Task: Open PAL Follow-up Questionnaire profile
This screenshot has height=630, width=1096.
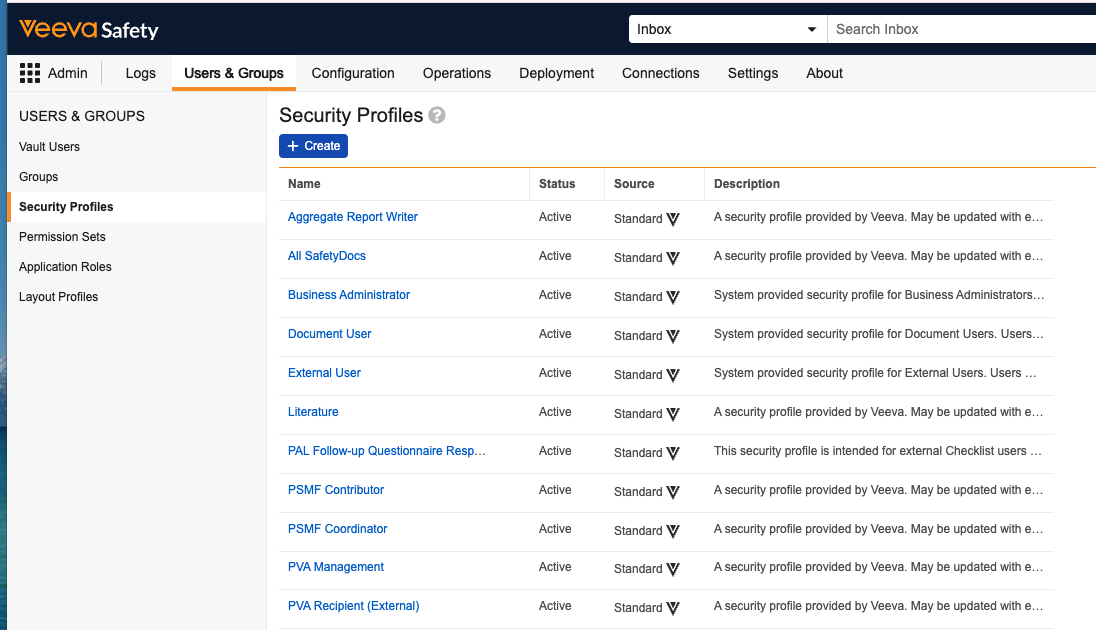Action: coord(387,451)
